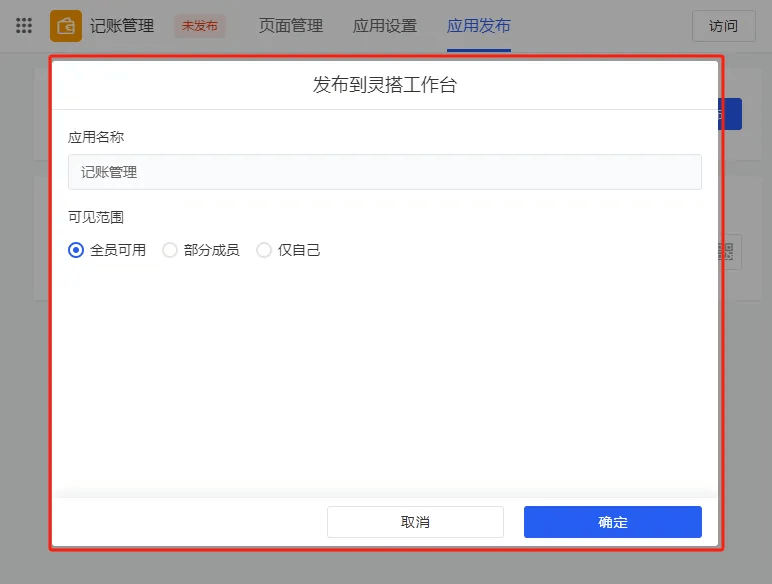
Task: Open the nine-dot app grid launcher
Action: (x=24, y=26)
